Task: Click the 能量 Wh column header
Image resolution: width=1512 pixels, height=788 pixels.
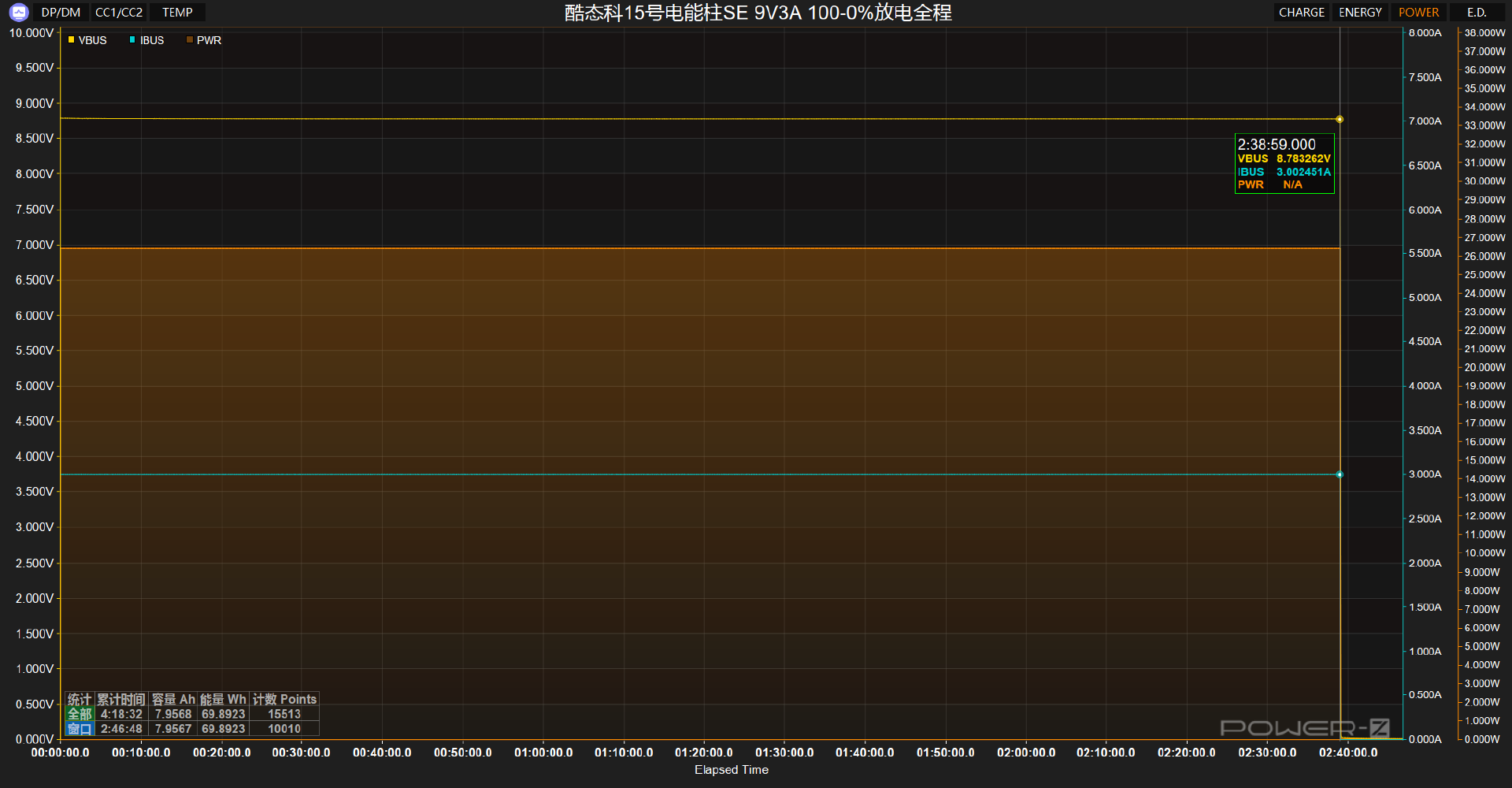Action: pyautogui.click(x=223, y=699)
